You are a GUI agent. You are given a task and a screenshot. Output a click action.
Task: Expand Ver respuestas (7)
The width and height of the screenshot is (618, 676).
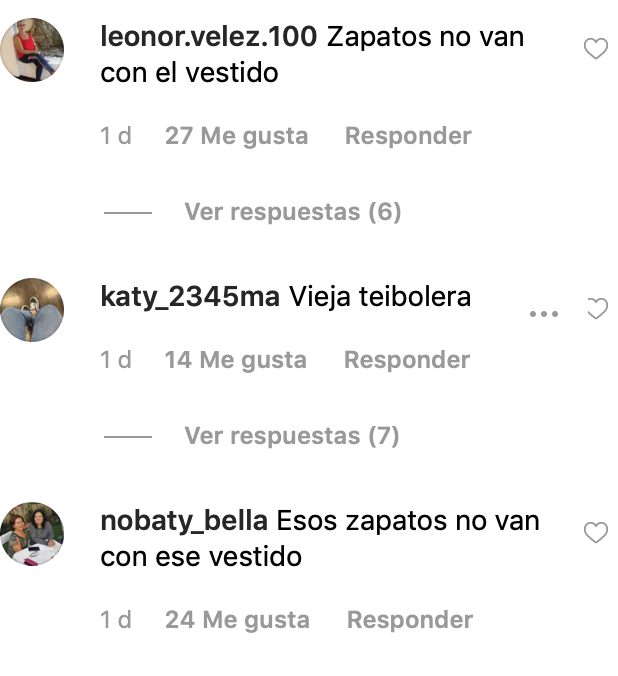tap(292, 436)
